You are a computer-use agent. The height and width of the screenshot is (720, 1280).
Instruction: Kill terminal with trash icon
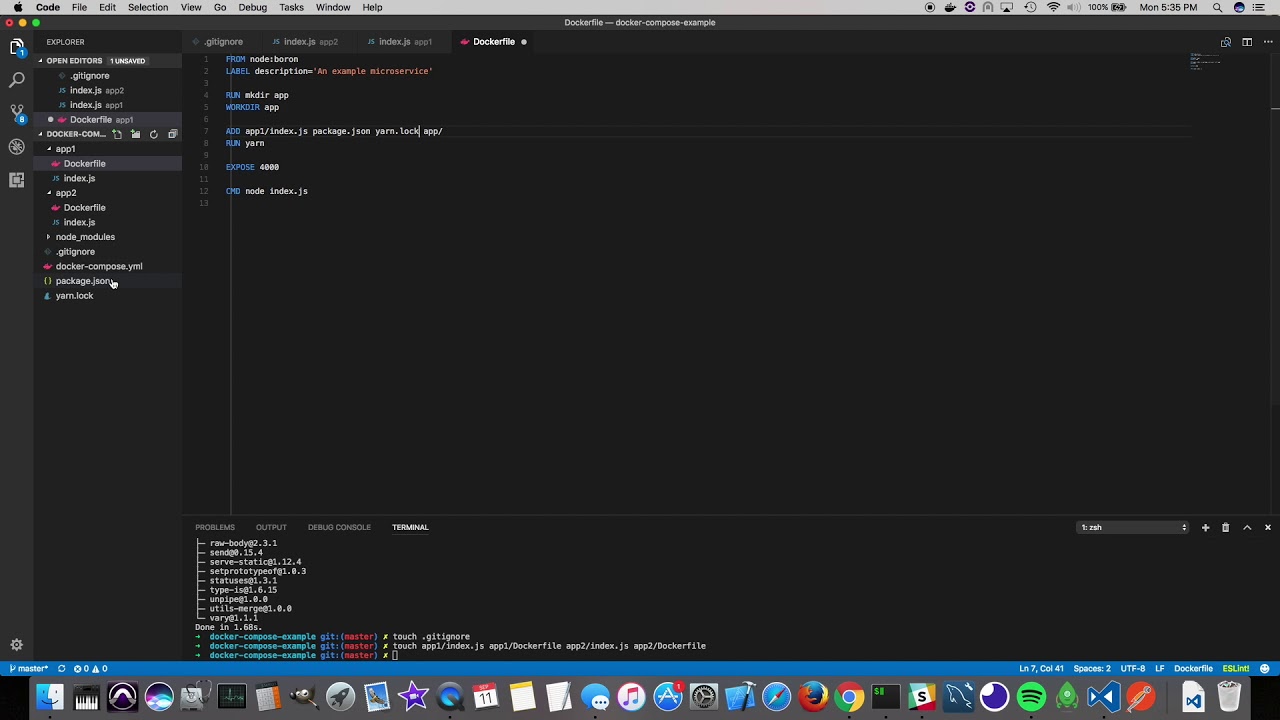(1226, 527)
